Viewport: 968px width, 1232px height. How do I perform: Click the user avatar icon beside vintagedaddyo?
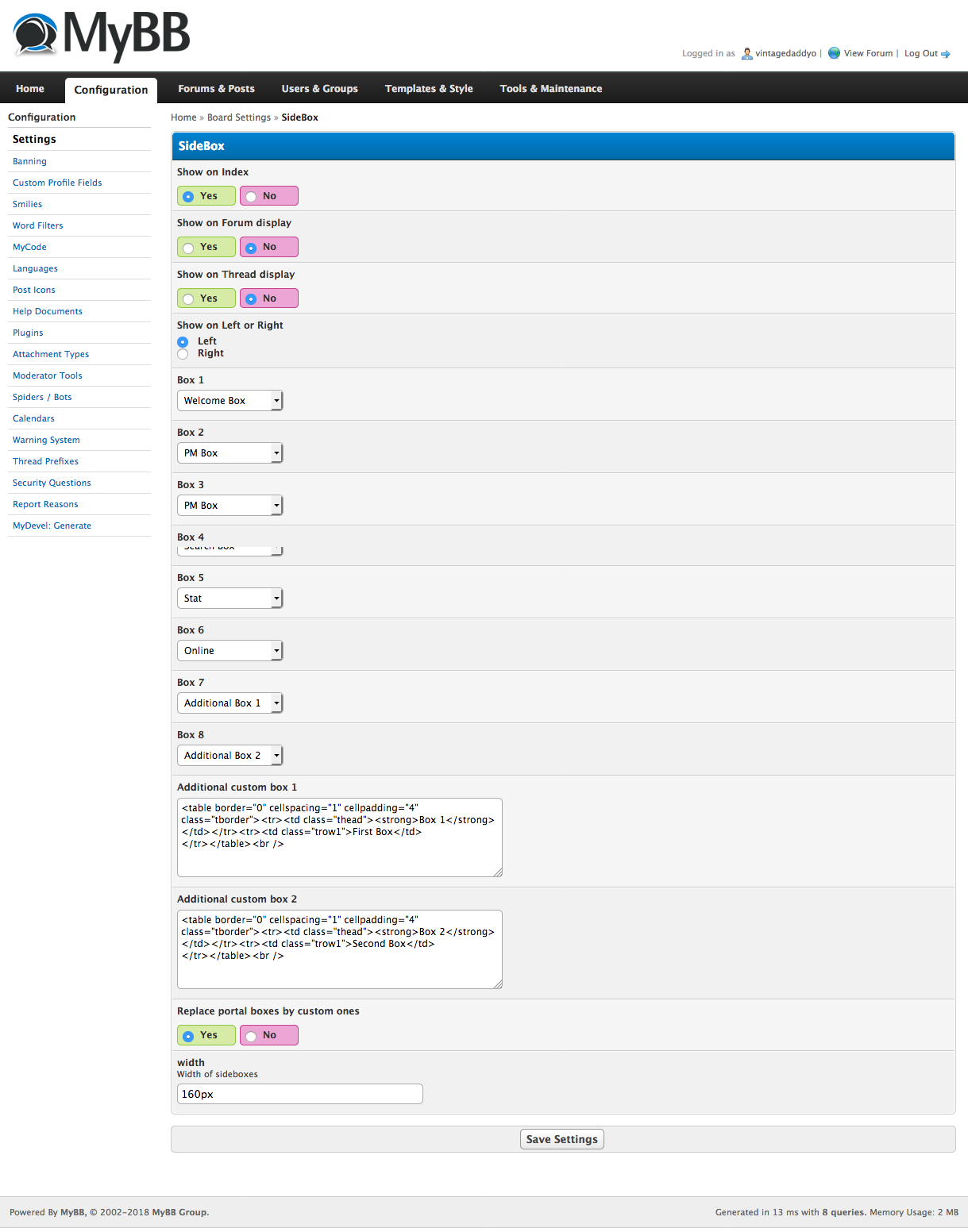point(746,54)
